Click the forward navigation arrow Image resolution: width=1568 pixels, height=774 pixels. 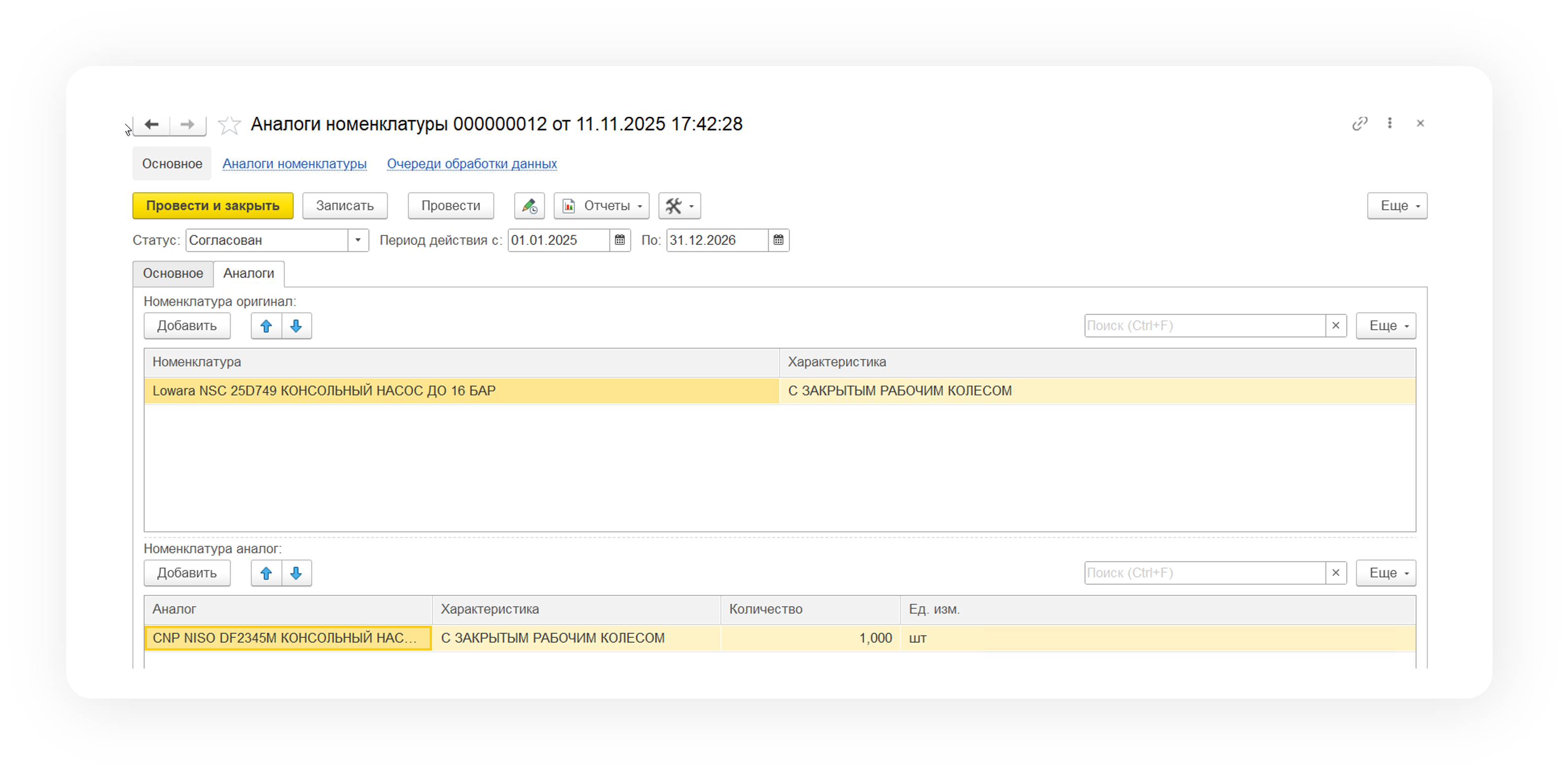(x=187, y=124)
